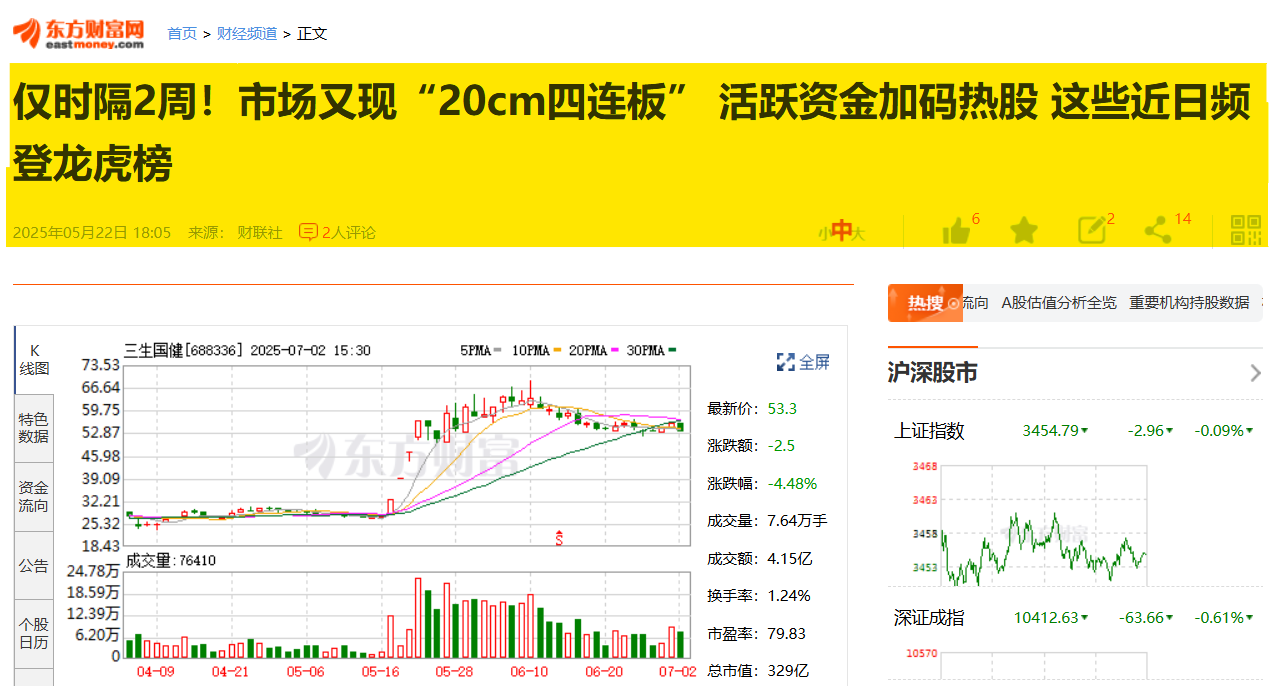
Task: Switch to the 公告 tab
Action: coord(34,566)
